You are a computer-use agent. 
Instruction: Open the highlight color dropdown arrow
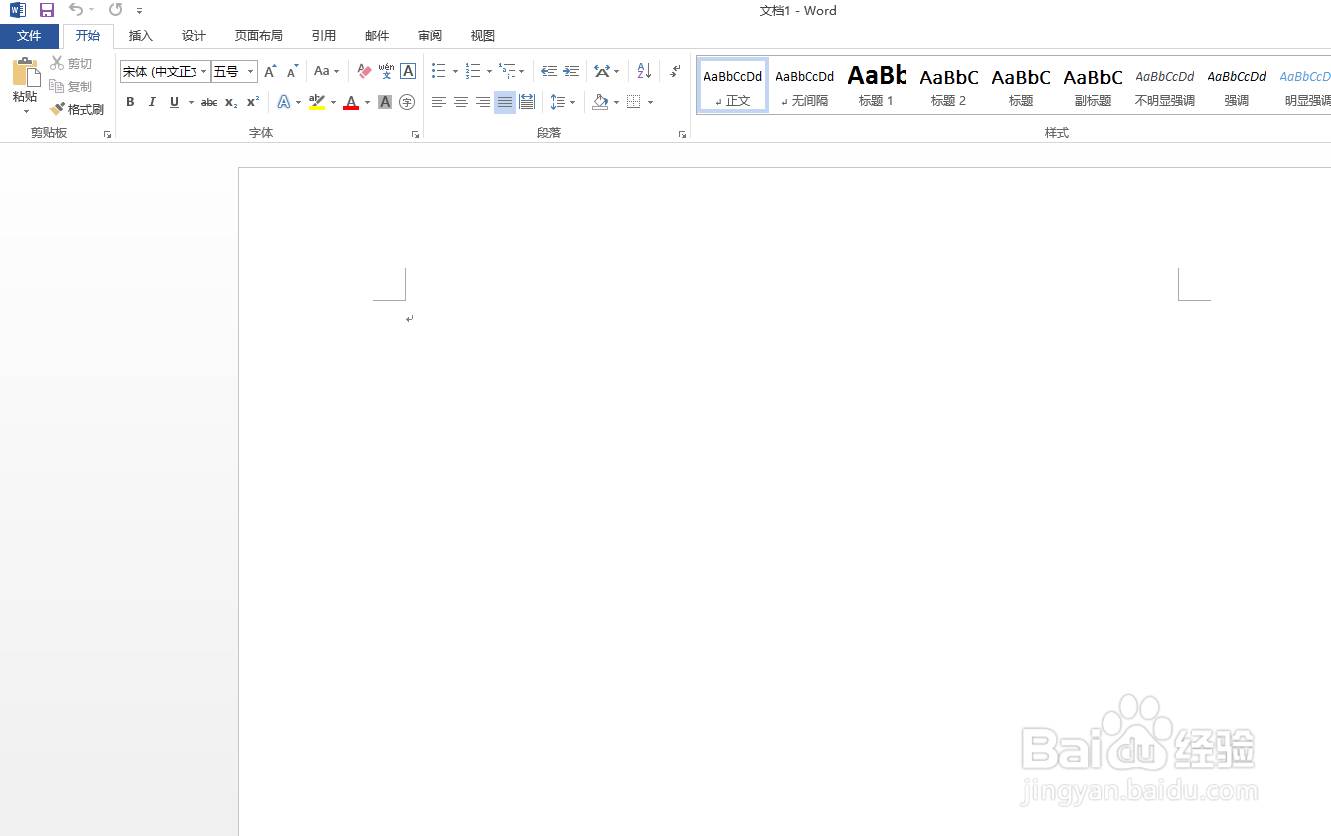[333, 102]
